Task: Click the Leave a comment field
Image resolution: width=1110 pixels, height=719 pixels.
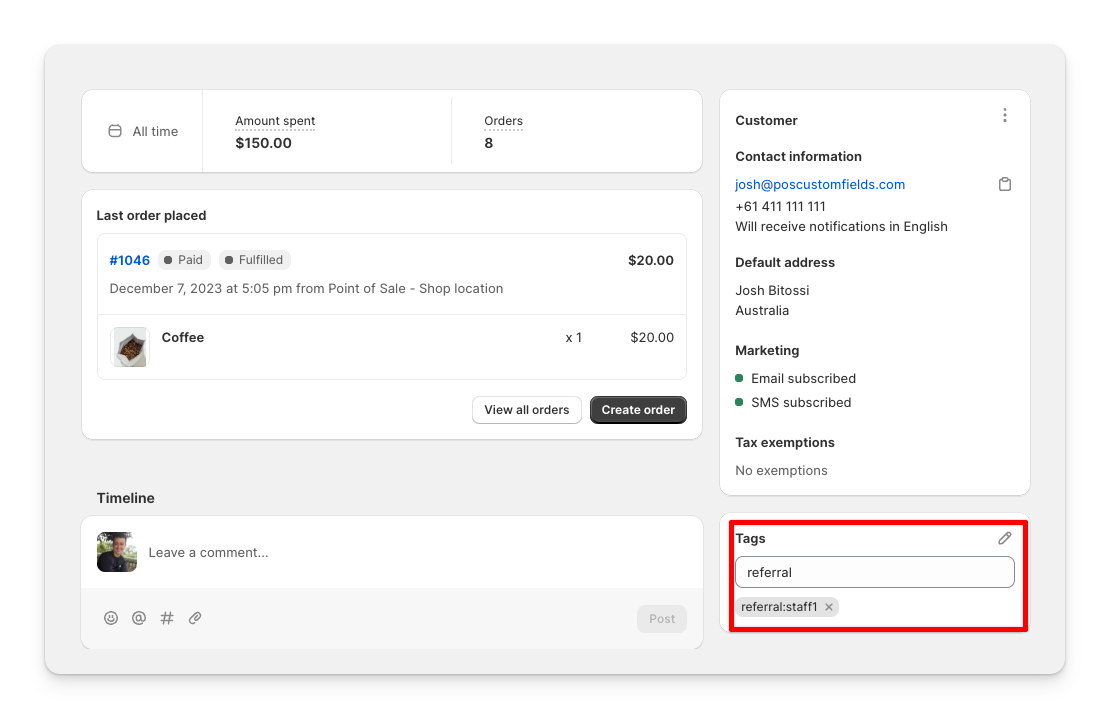Action: (x=300, y=552)
